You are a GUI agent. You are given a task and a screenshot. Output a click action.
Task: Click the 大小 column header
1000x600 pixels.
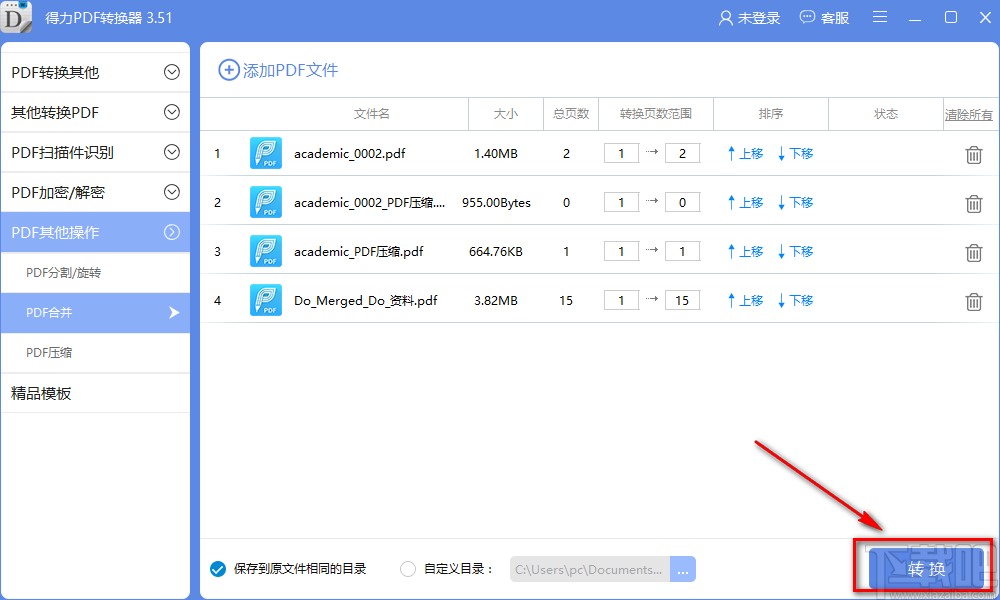[x=506, y=113]
